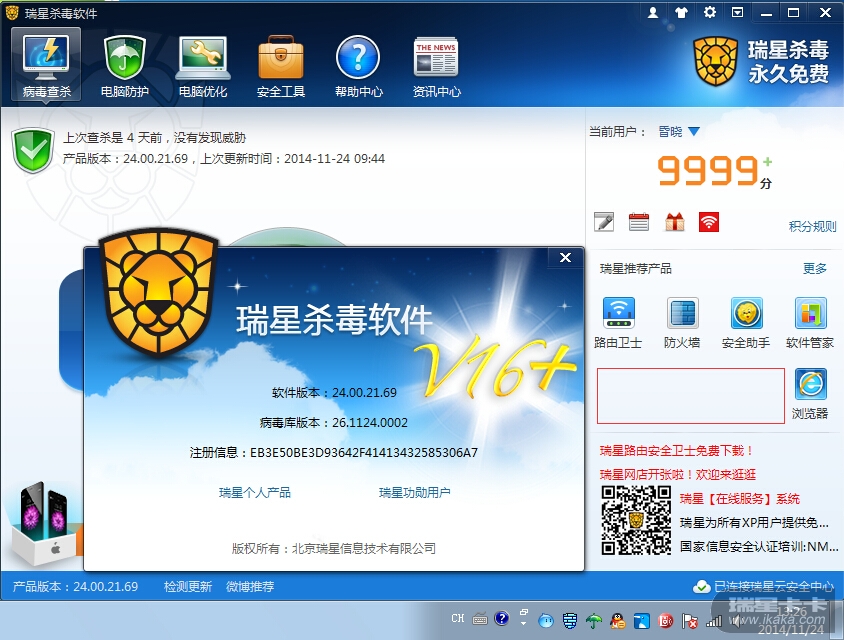The width and height of the screenshot is (844, 640).
Task: Click 微博推荐 in status bar
Action: (250, 586)
